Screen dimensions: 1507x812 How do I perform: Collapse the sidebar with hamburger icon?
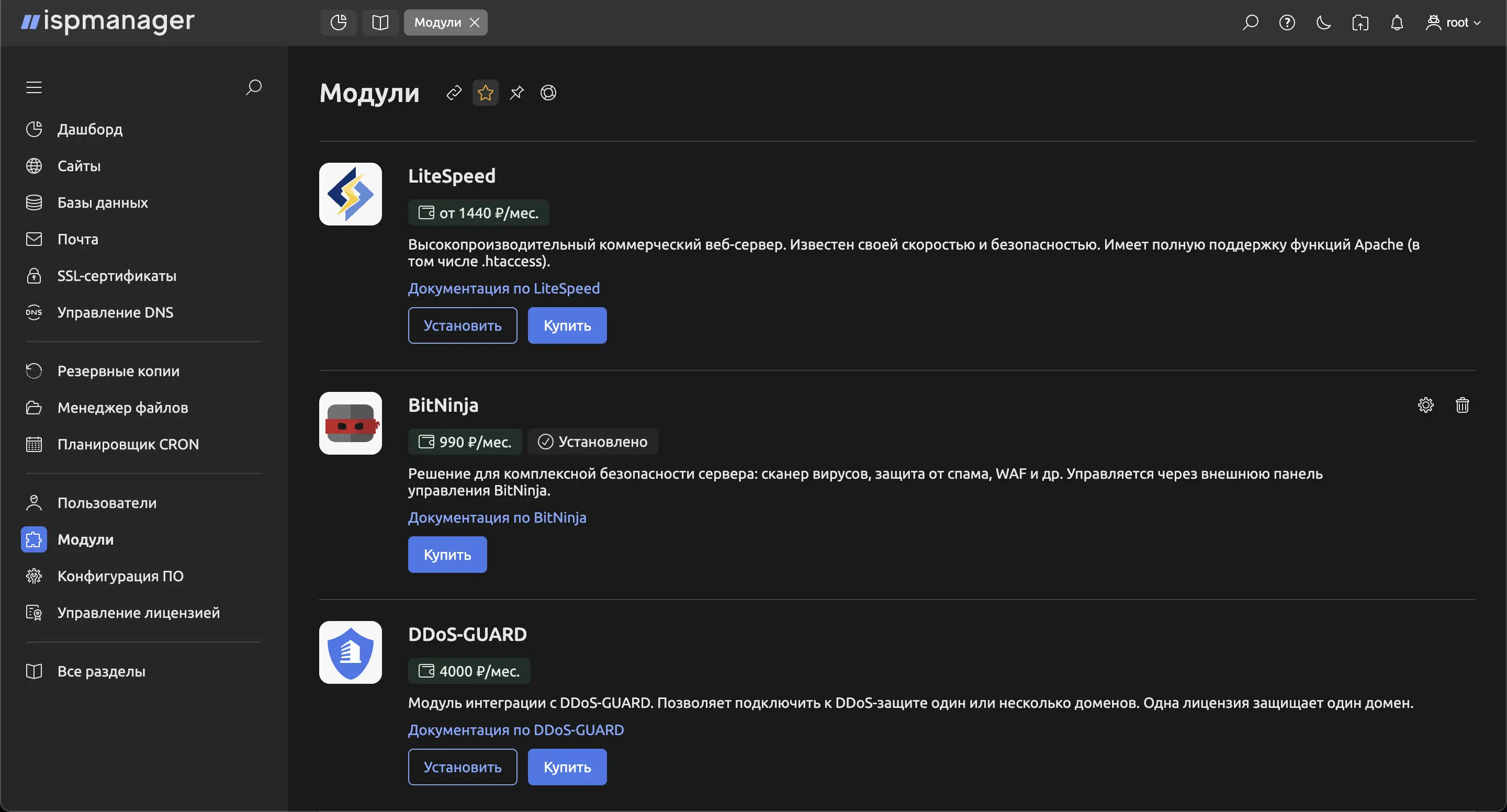click(34, 87)
